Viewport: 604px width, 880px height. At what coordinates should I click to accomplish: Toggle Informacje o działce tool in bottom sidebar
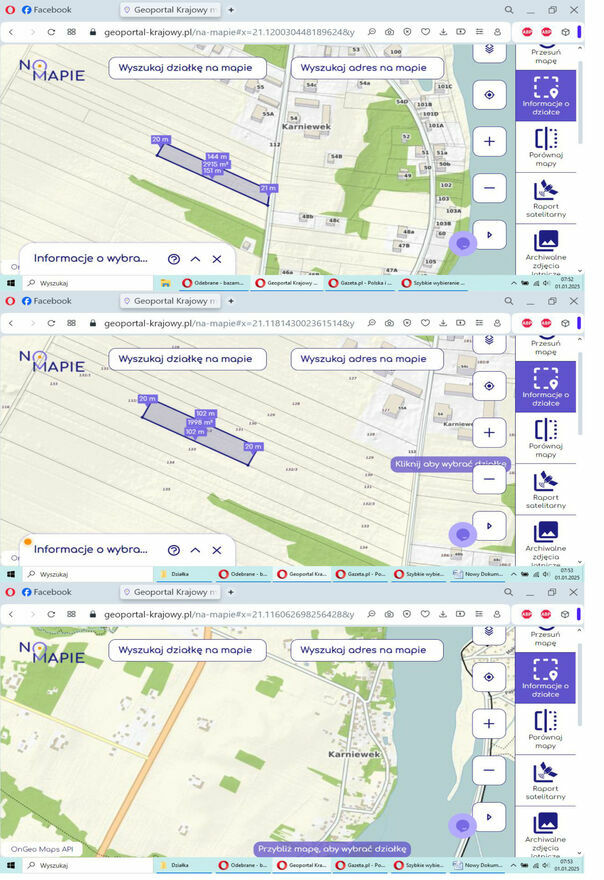click(x=546, y=675)
